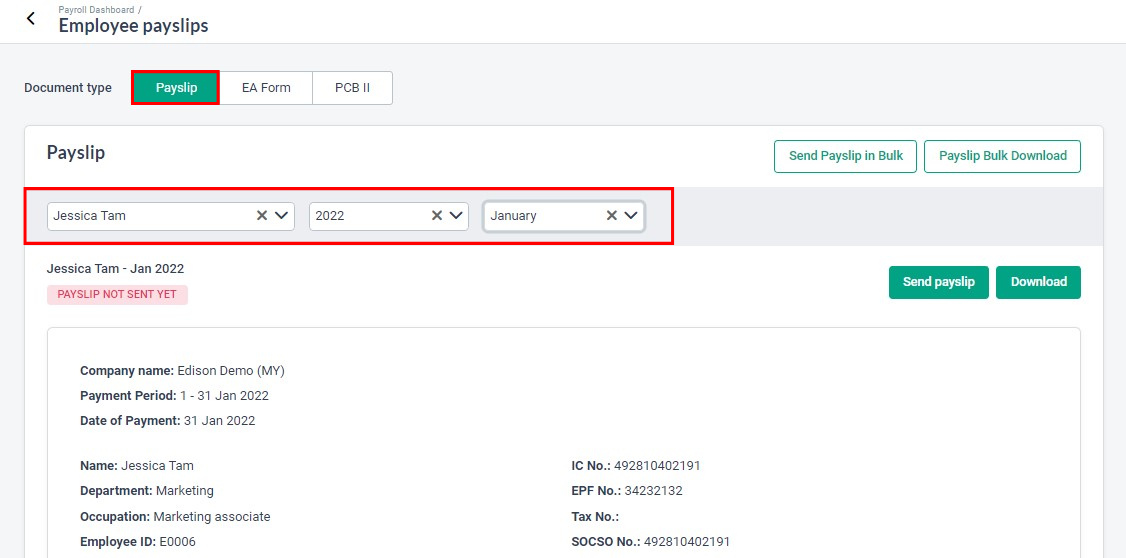Clear the Jessica Tam employee selection
Image resolution: width=1126 pixels, height=558 pixels.
coord(262,215)
